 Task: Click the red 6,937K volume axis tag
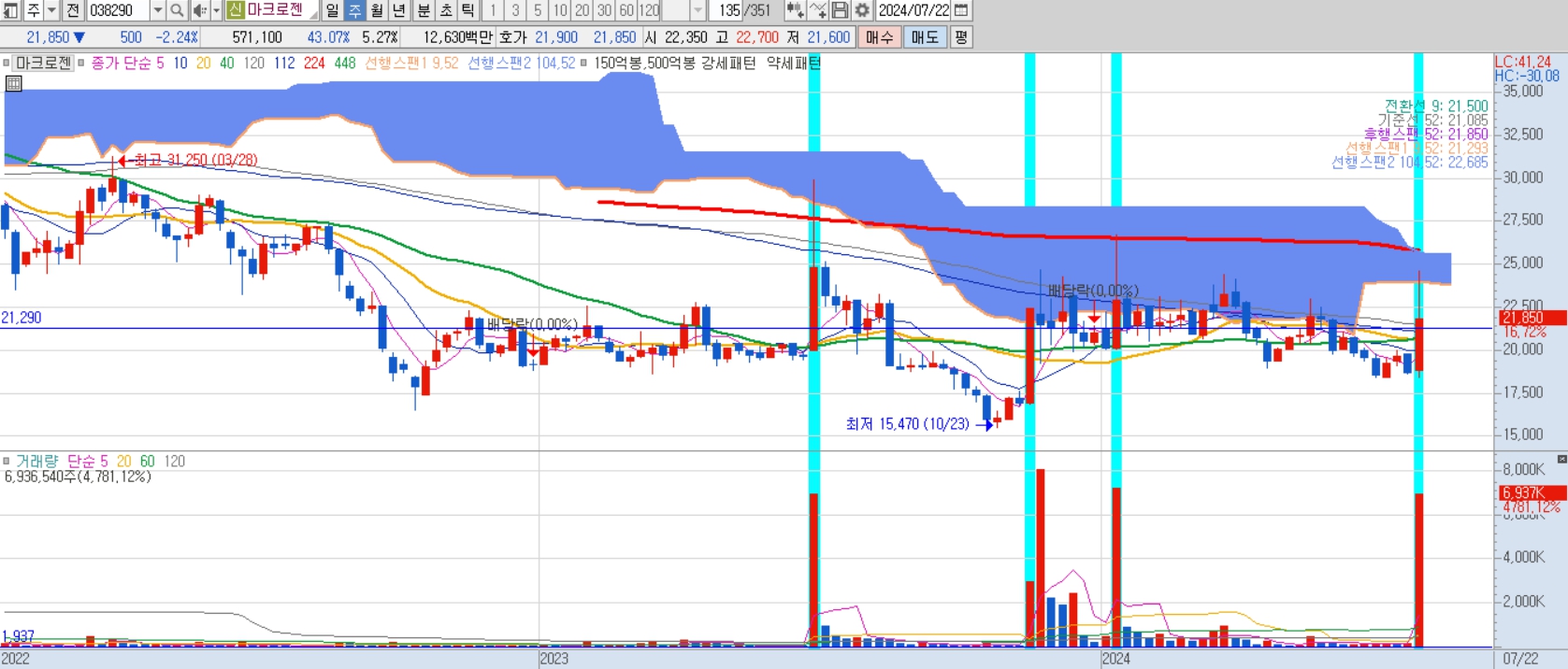[x=1531, y=493]
